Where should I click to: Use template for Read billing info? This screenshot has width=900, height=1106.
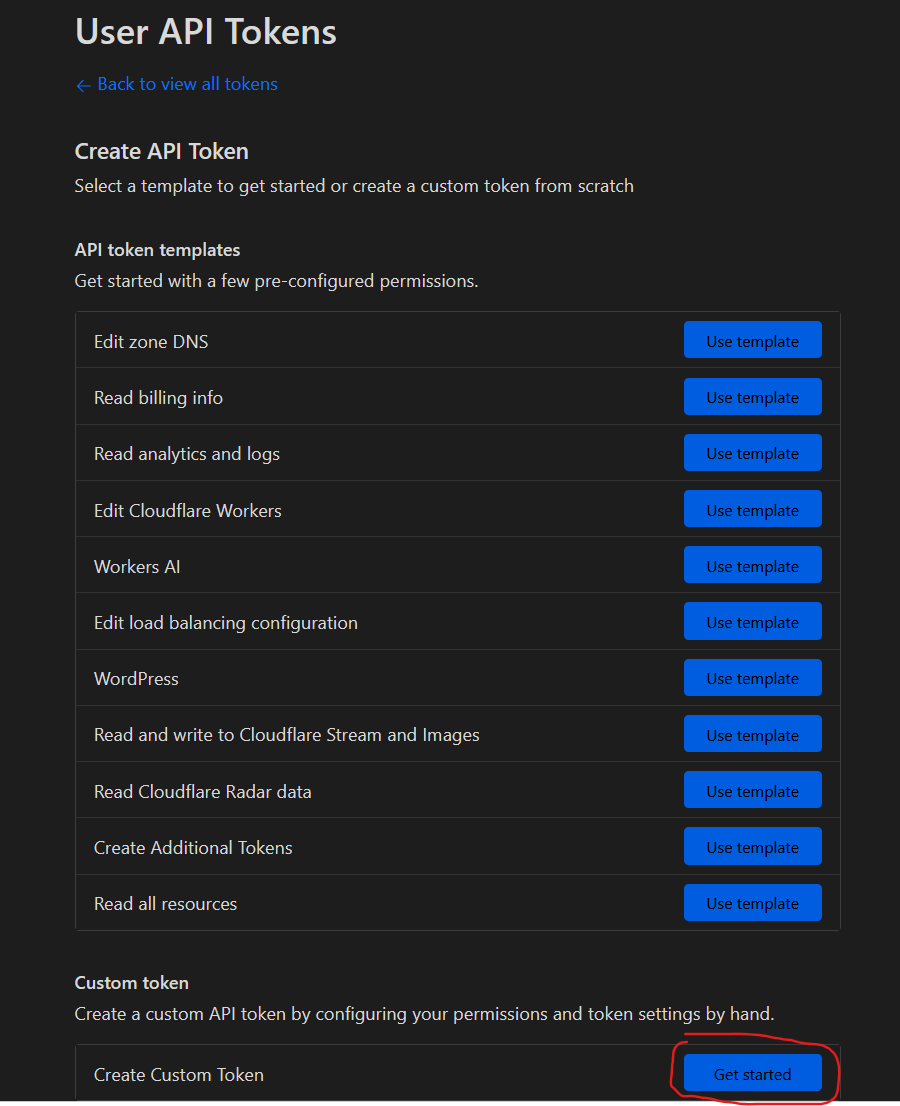click(752, 396)
